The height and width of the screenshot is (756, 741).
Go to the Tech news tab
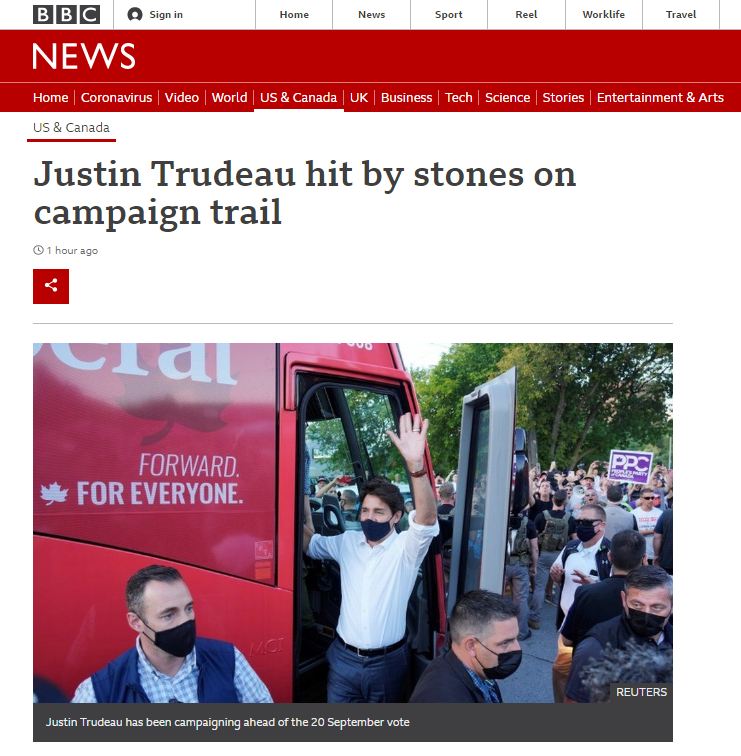tap(458, 97)
